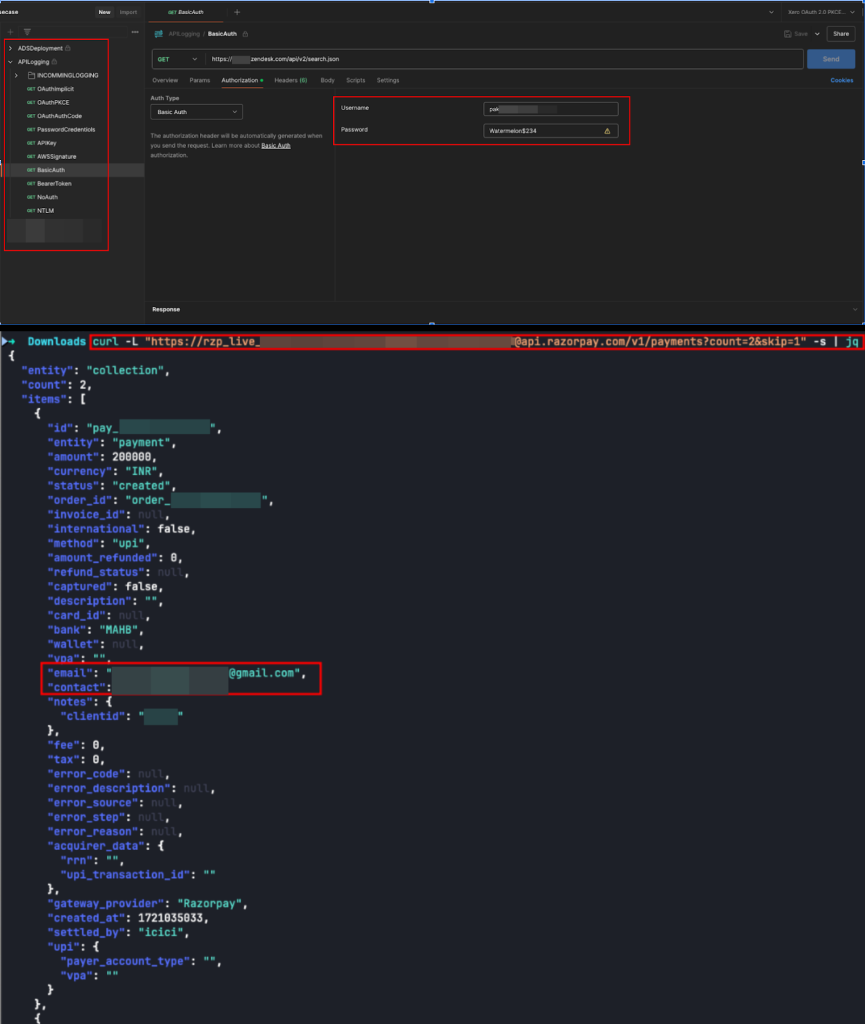Click the filter icon in the sidebar
Viewport: 865px width, 1024px height.
(27, 31)
